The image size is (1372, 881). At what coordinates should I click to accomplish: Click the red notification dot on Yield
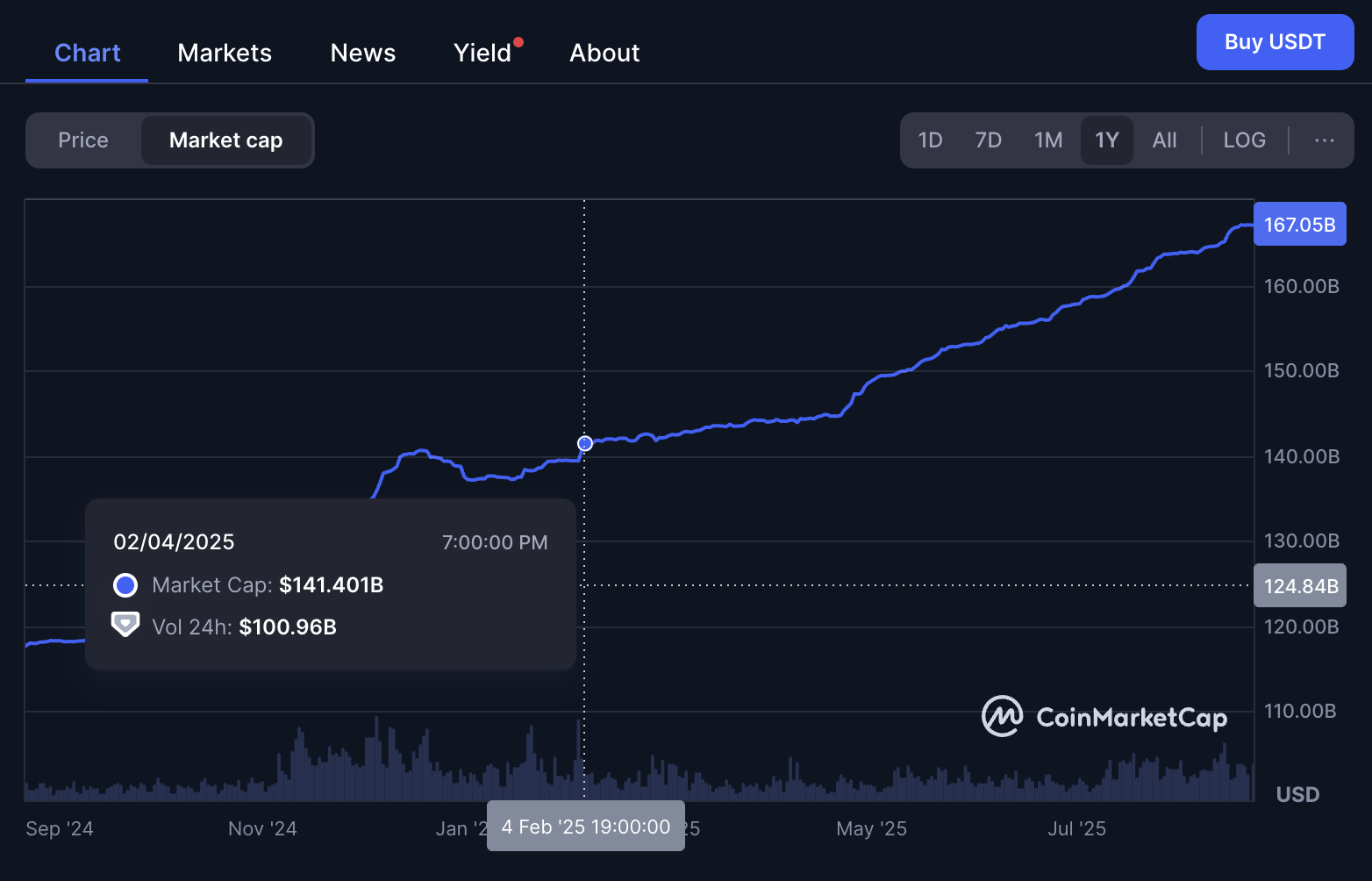(518, 42)
